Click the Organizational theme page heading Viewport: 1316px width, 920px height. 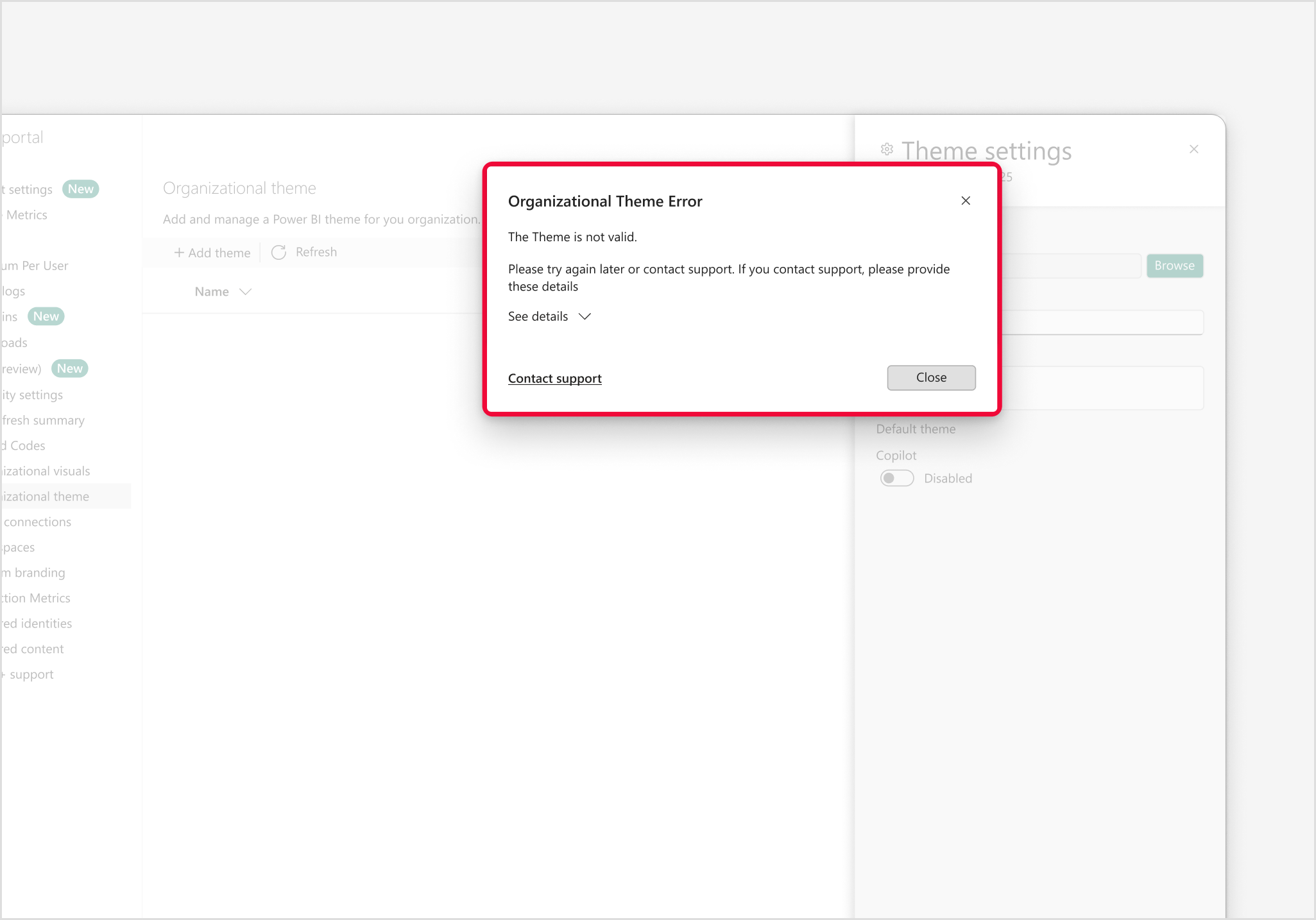click(239, 188)
